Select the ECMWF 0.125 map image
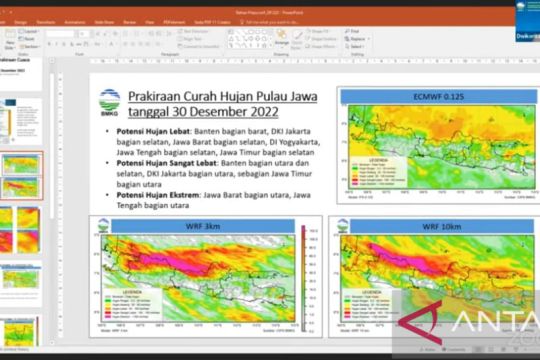The width and height of the screenshot is (540, 360). 438,145
